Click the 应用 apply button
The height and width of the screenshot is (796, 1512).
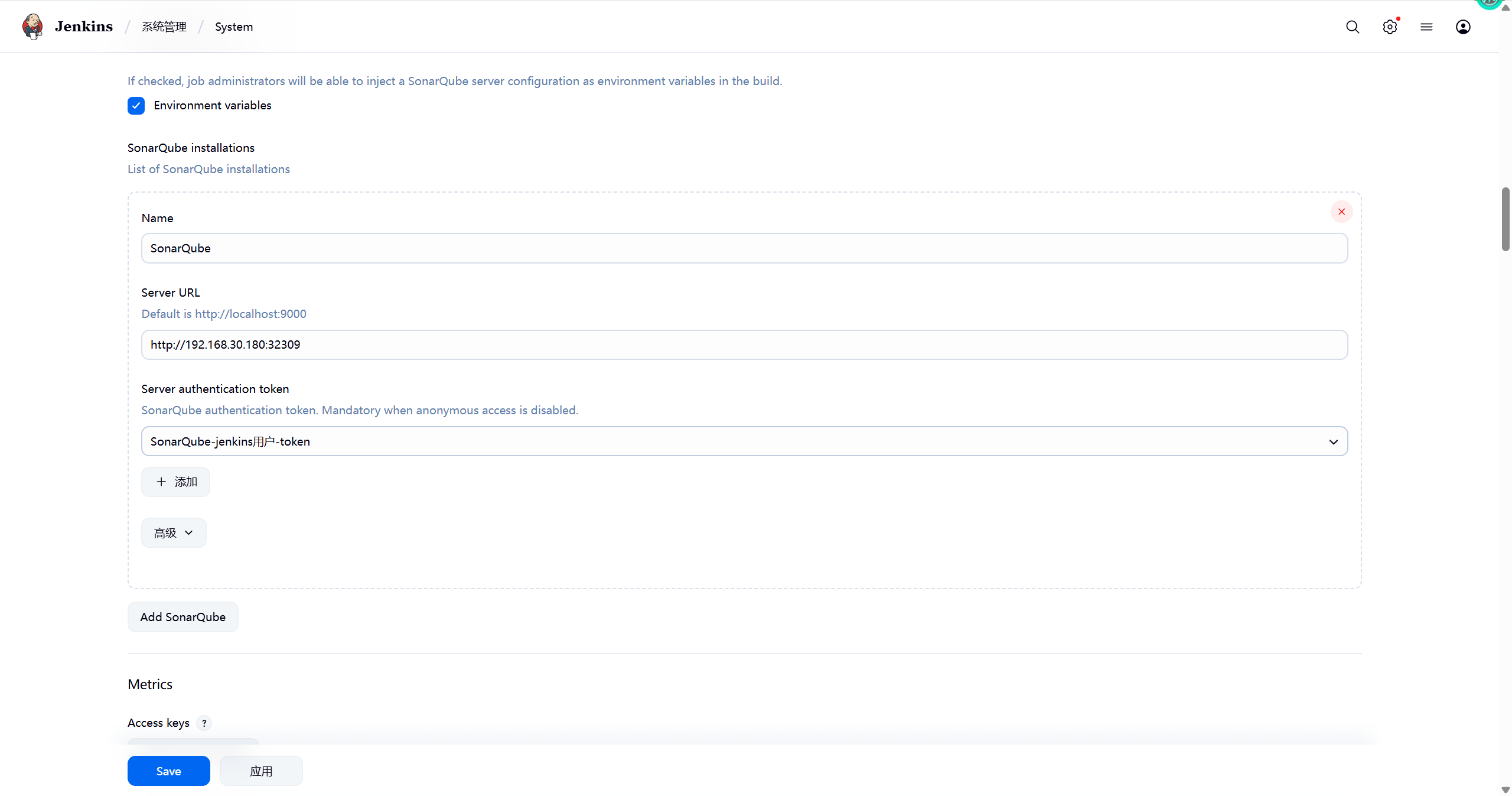pyautogui.click(x=261, y=771)
